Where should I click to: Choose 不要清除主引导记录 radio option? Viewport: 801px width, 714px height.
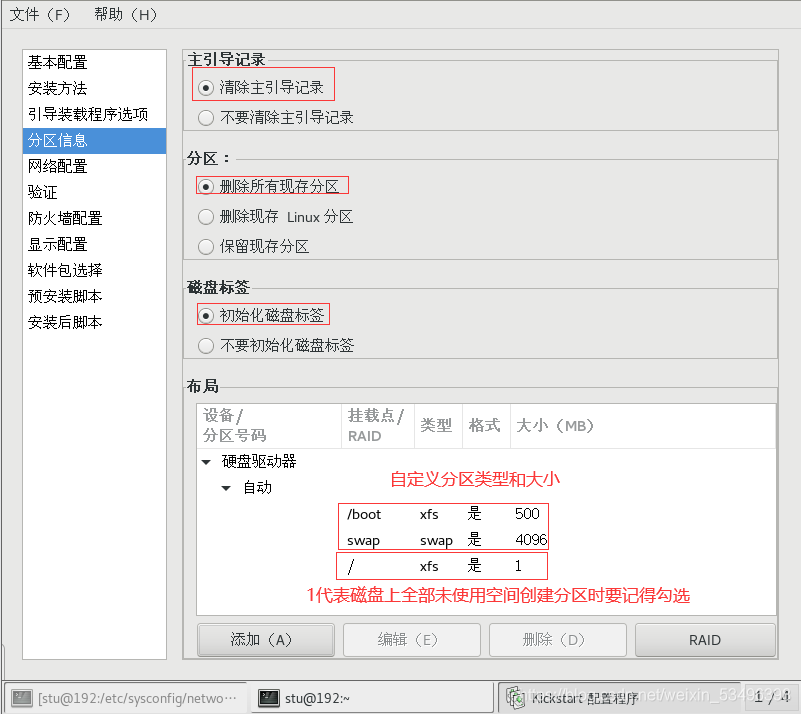(x=206, y=118)
